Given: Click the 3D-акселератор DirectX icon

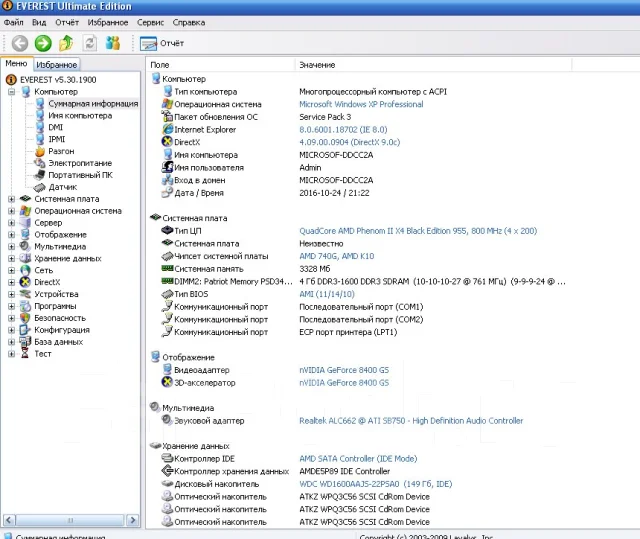Looking at the screenshot, I should 167,382.
